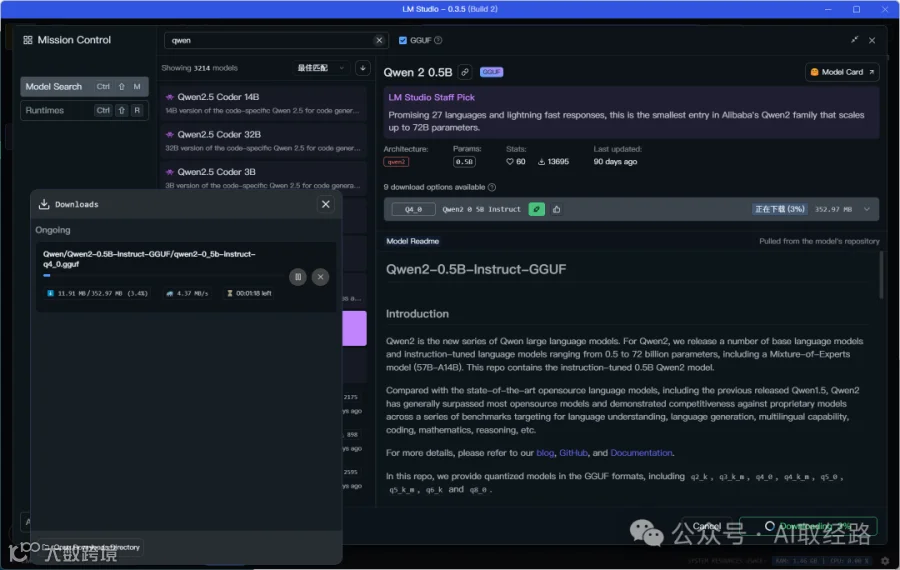Click the collapse window arrows icon
This screenshot has height=570, width=900.
point(855,40)
